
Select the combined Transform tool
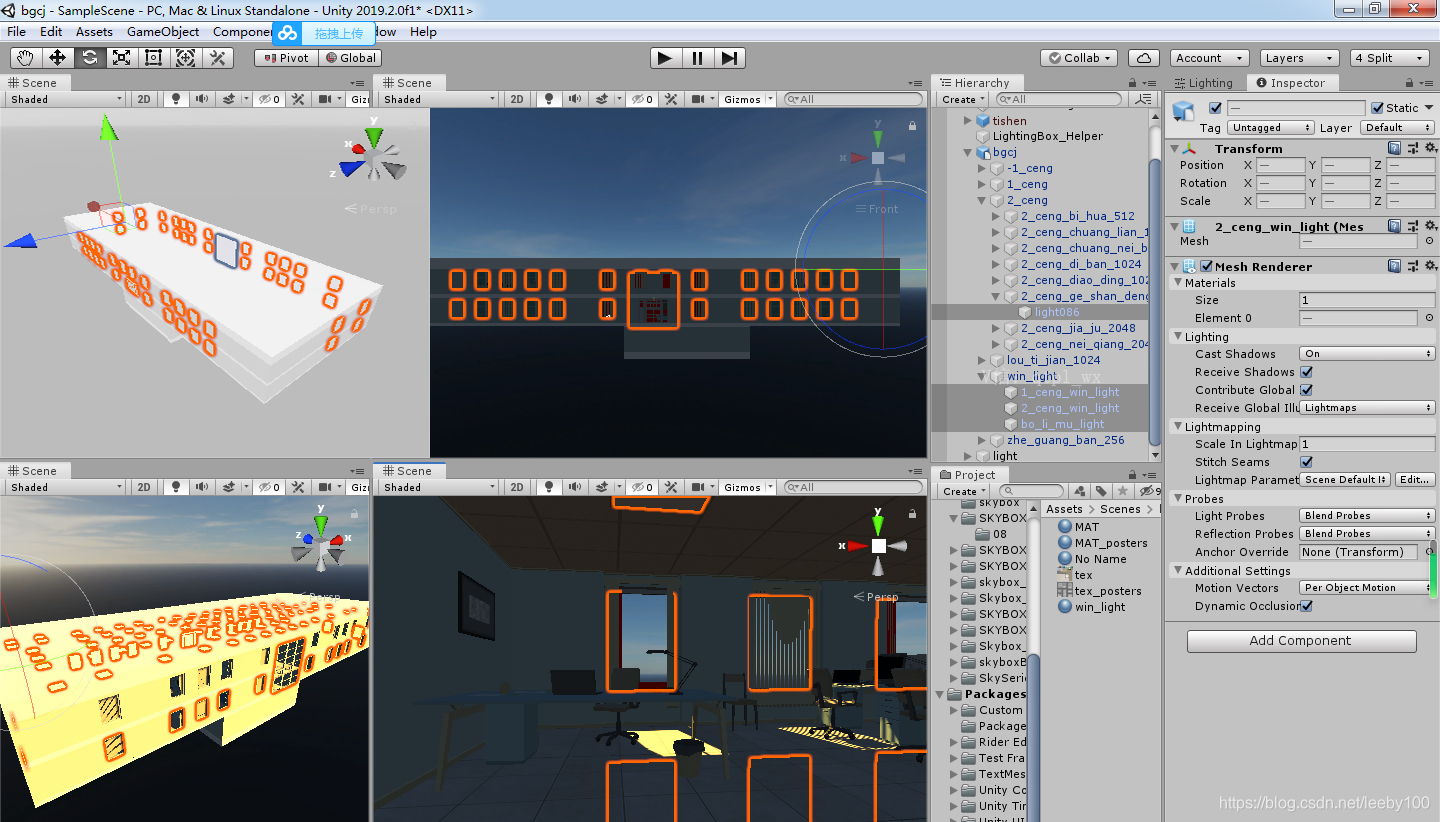[x=185, y=58]
